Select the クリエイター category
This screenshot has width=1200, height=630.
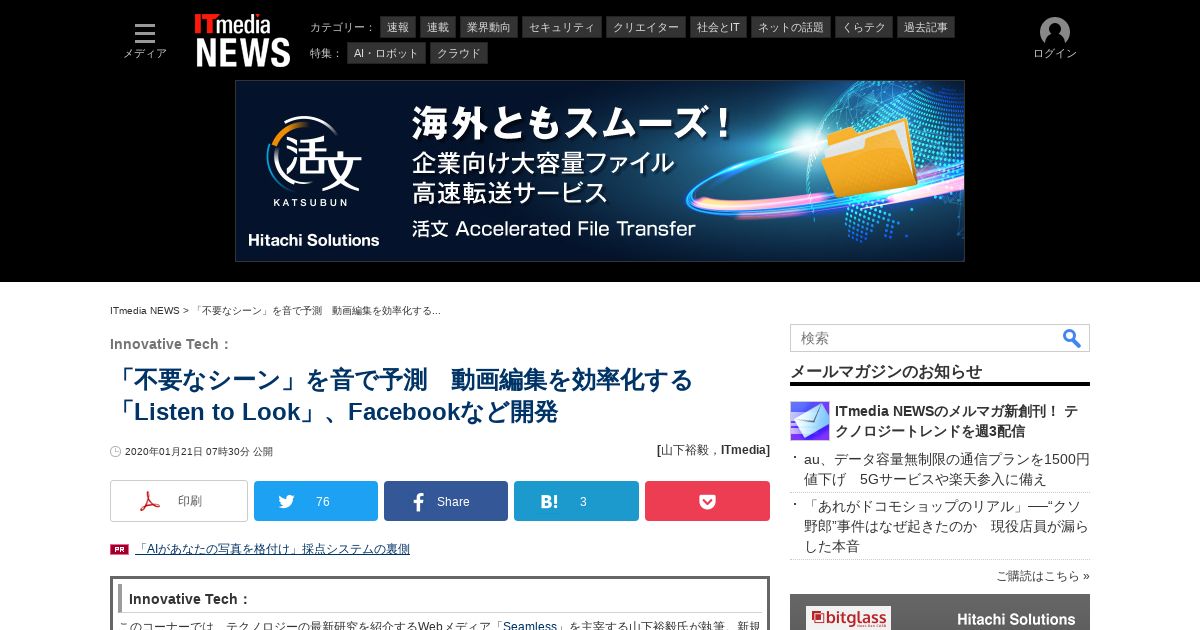[646, 27]
